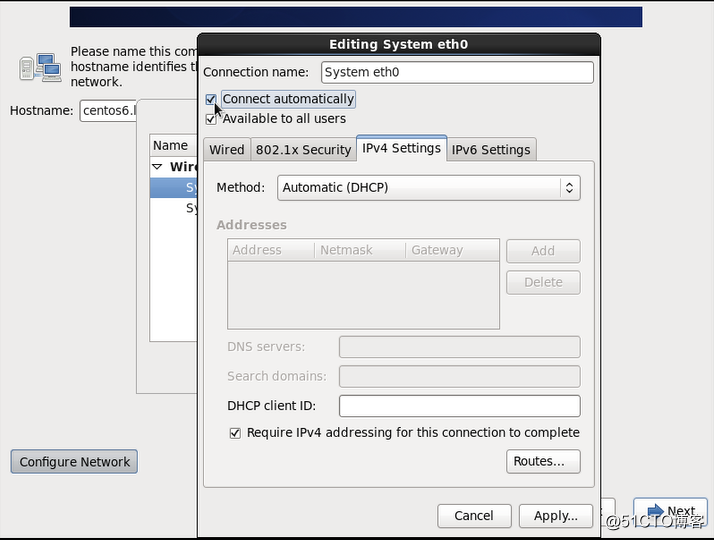Uncheck Connect automatically checkbox
Image resolution: width=714 pixels, height=540 pixels.
click(x=210, y=99)
